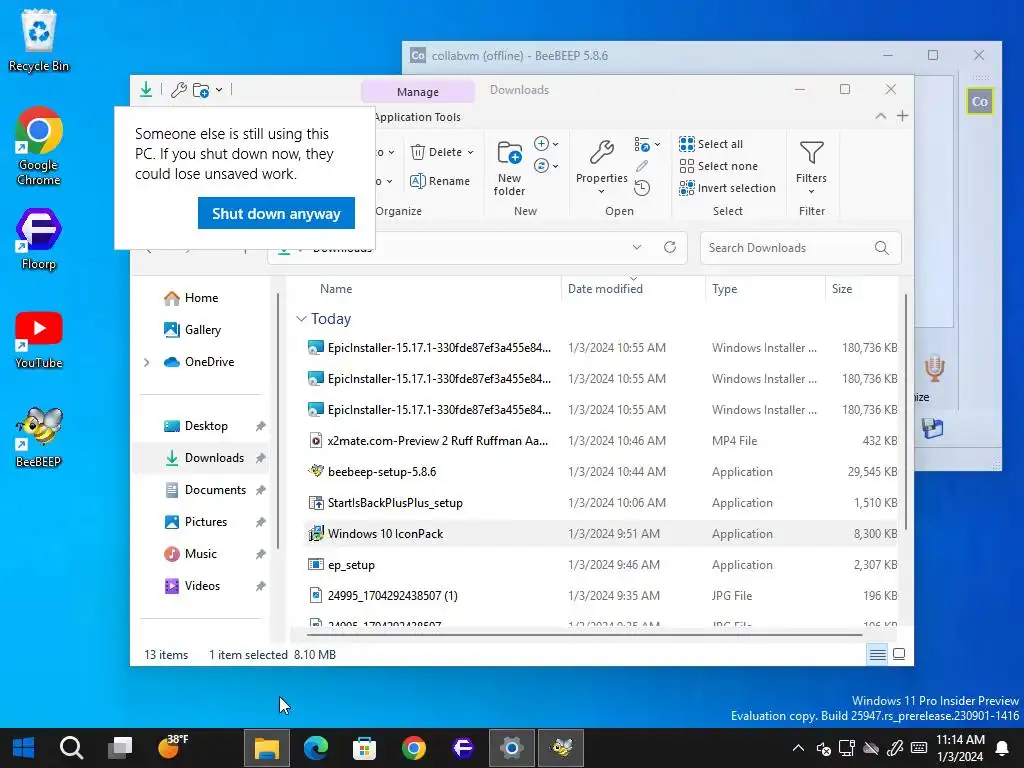Switch to Details view layout

tap(878, 654)
